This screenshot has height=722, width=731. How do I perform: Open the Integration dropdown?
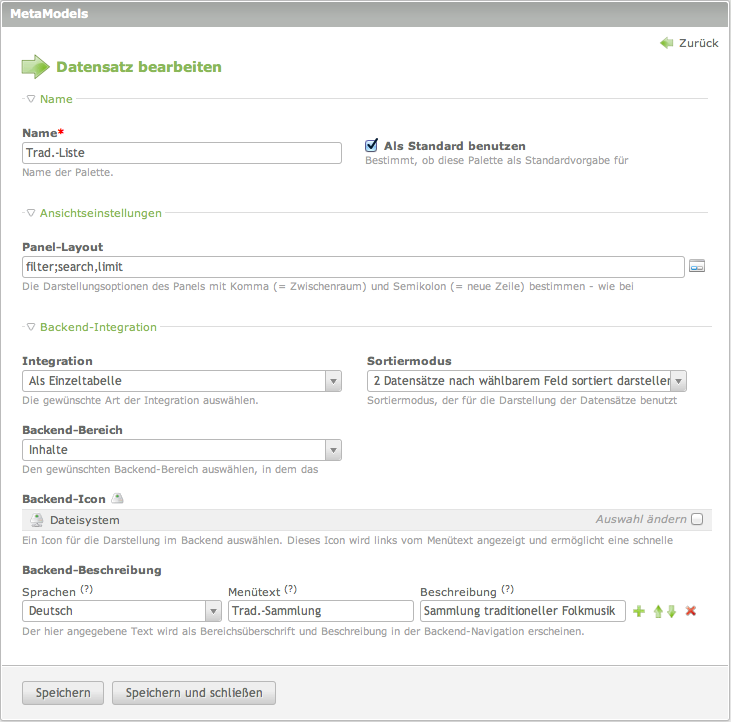181,381
